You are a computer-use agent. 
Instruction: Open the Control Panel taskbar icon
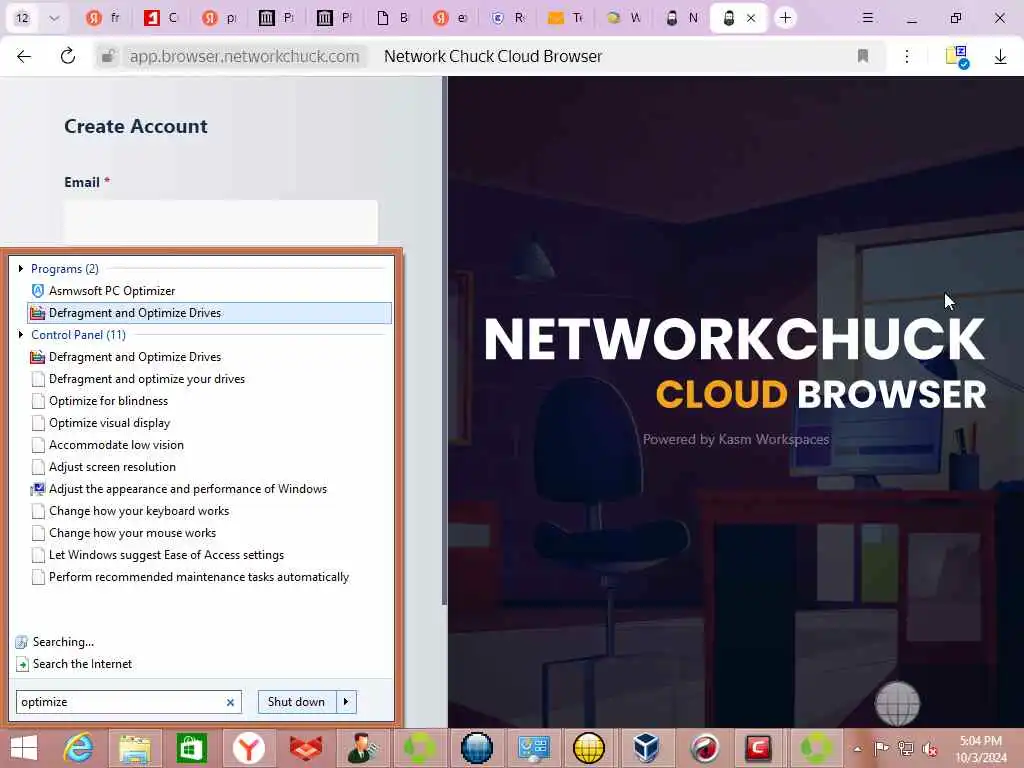[x=533, y=748]
